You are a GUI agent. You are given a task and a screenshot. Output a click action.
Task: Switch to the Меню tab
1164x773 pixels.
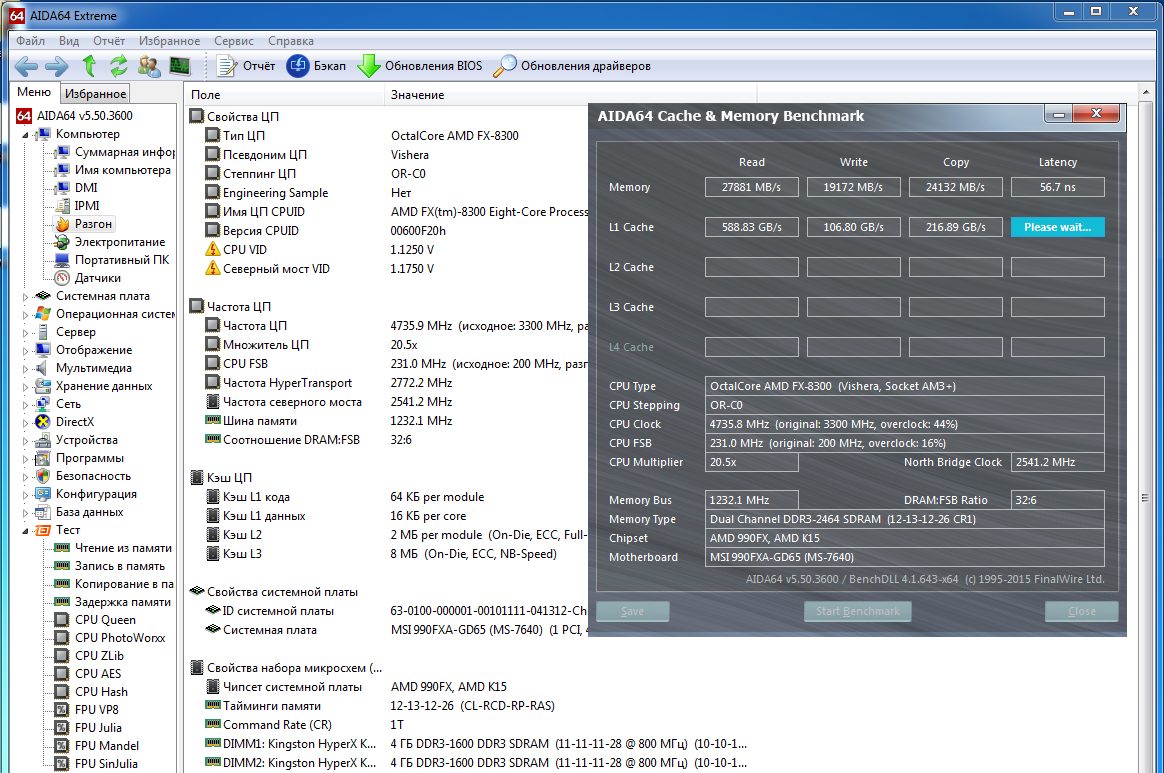(x=34, y=92)
